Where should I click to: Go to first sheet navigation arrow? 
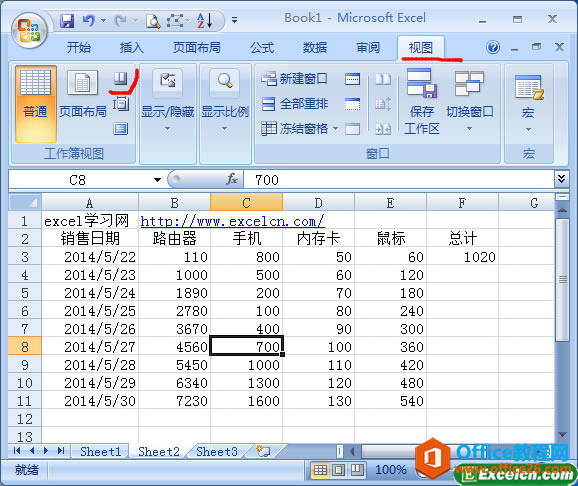(17, 450)
